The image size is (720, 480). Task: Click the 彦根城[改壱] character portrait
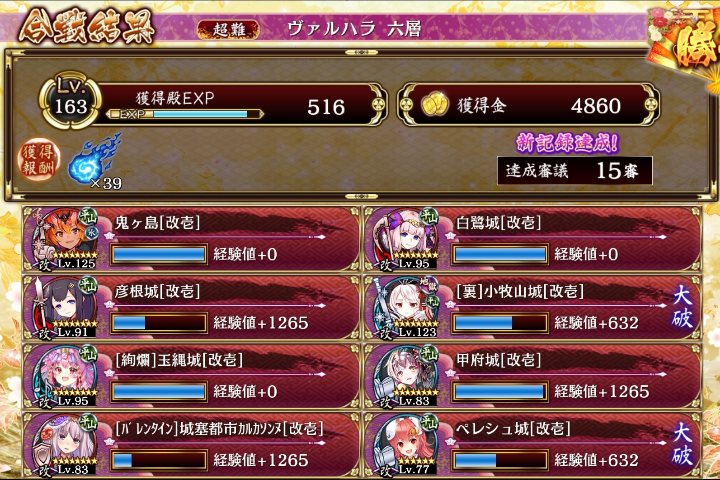tap(62, 308)
